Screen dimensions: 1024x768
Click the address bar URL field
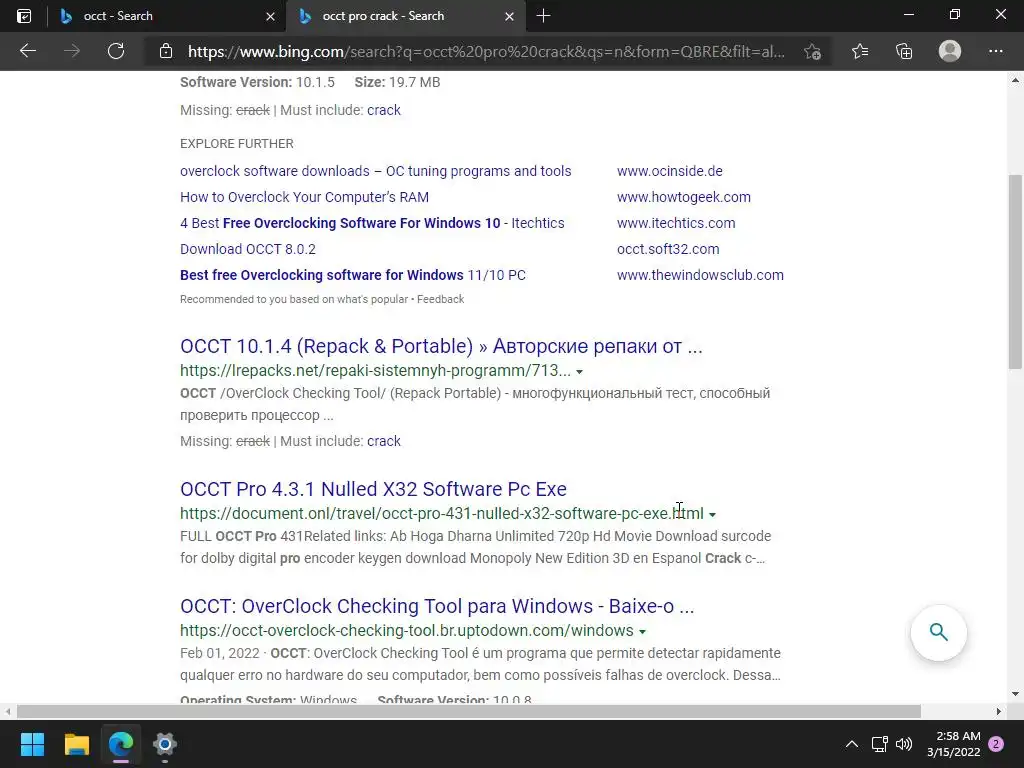click(487, 51)
